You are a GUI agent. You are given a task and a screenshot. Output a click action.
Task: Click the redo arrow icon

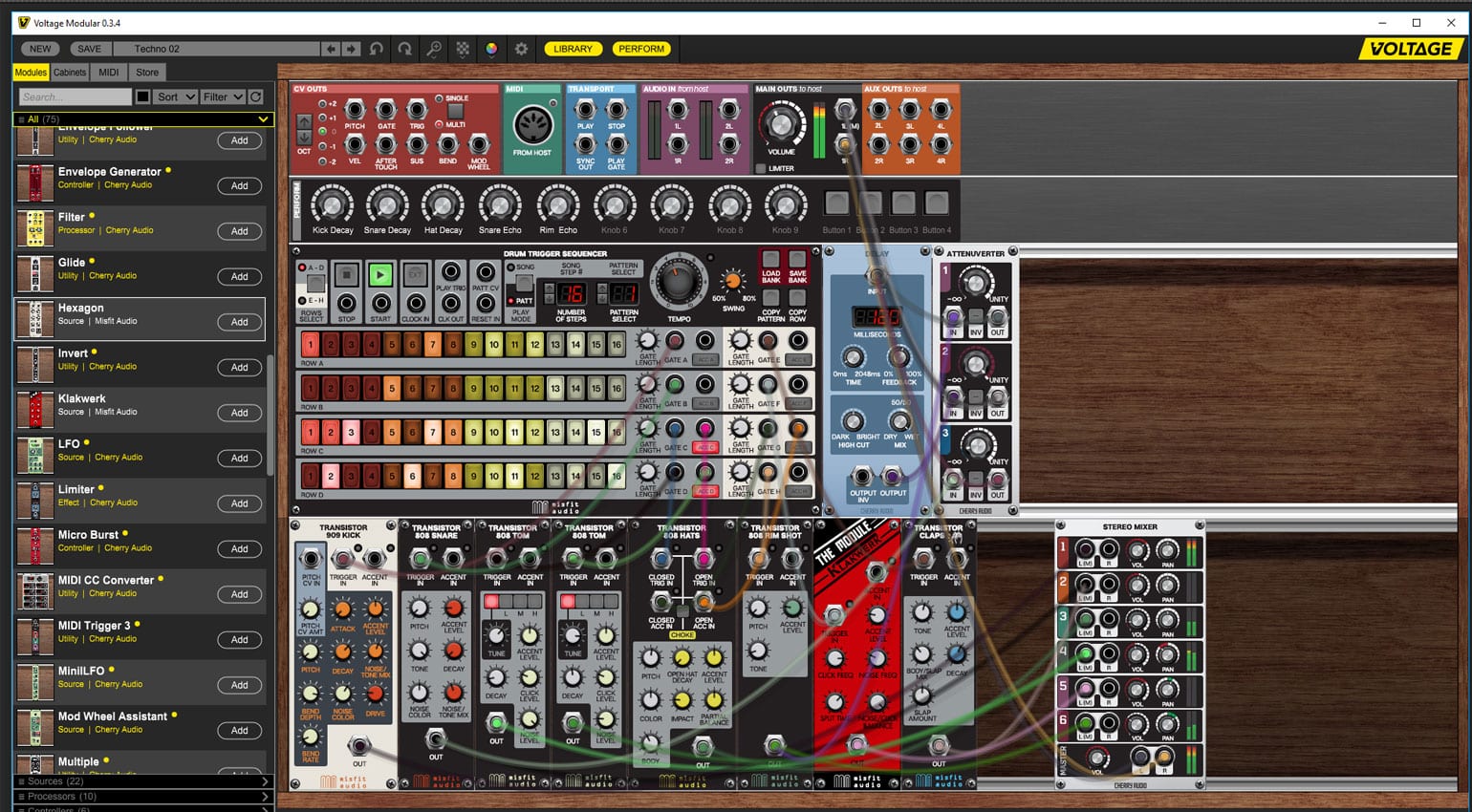pos(405,49)
